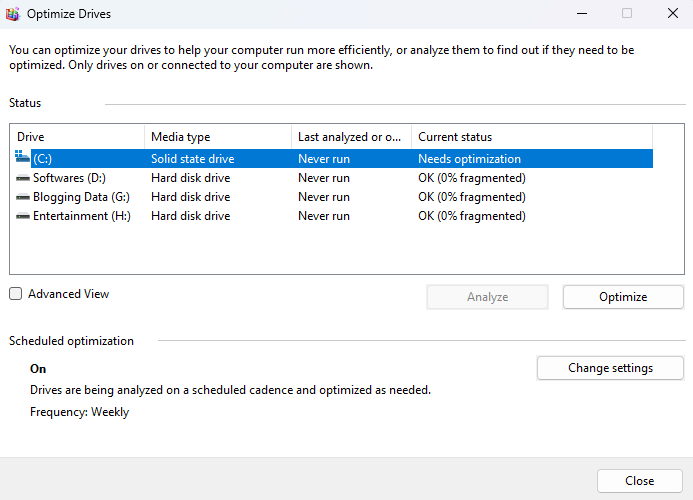Click the Current status column header
The height and width of the screenshot is (500, 693).
(532, 137)
